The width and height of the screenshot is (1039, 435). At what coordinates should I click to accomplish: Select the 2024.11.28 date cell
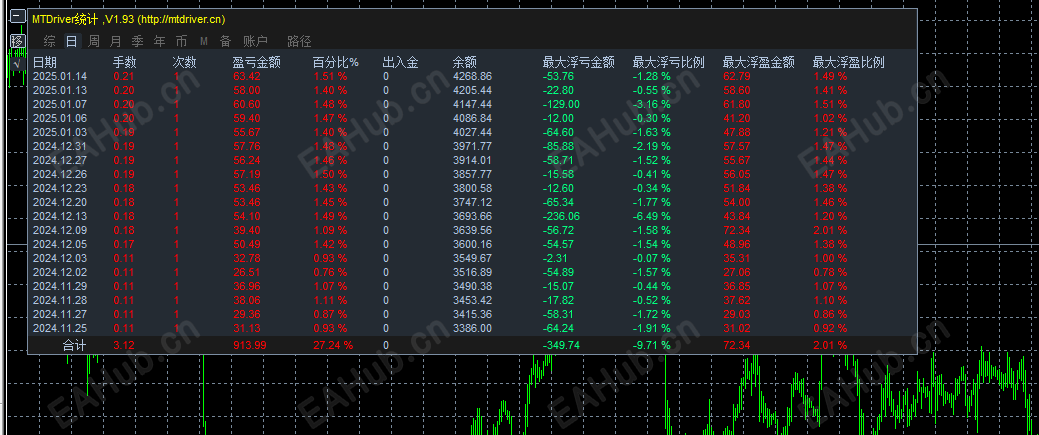click(60, 300)
